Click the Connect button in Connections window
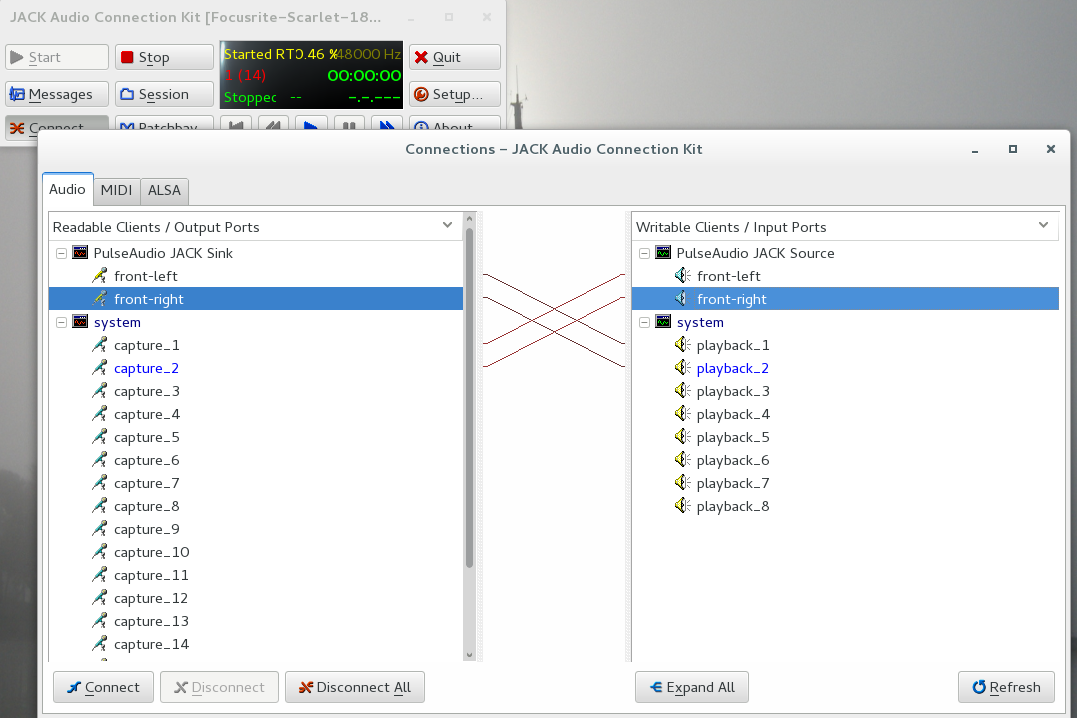Image resolution: width=1077 pixels, height=718 pixels. pyautogui.click(x=103, y=687)
